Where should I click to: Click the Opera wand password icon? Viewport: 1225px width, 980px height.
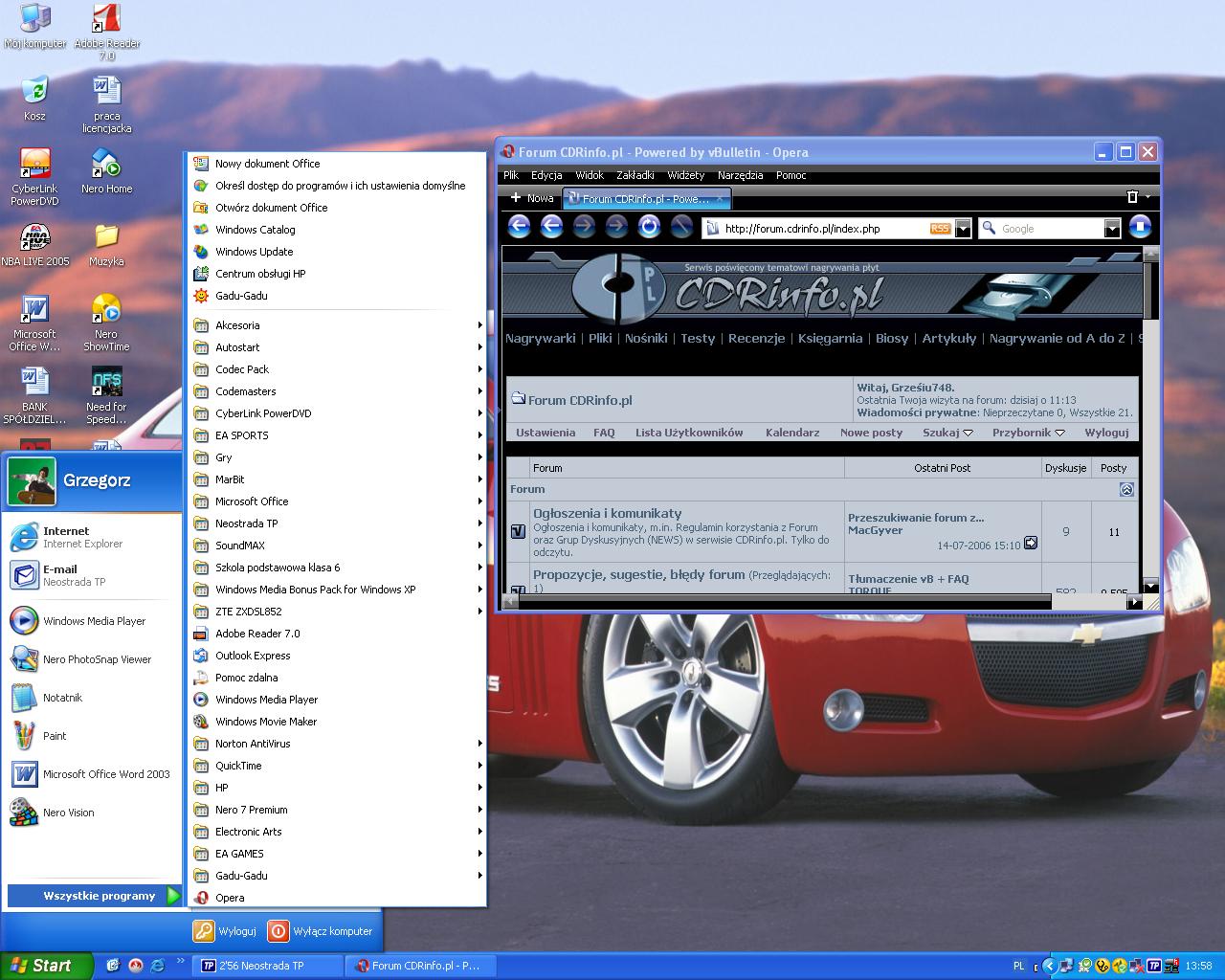point(681,227)
